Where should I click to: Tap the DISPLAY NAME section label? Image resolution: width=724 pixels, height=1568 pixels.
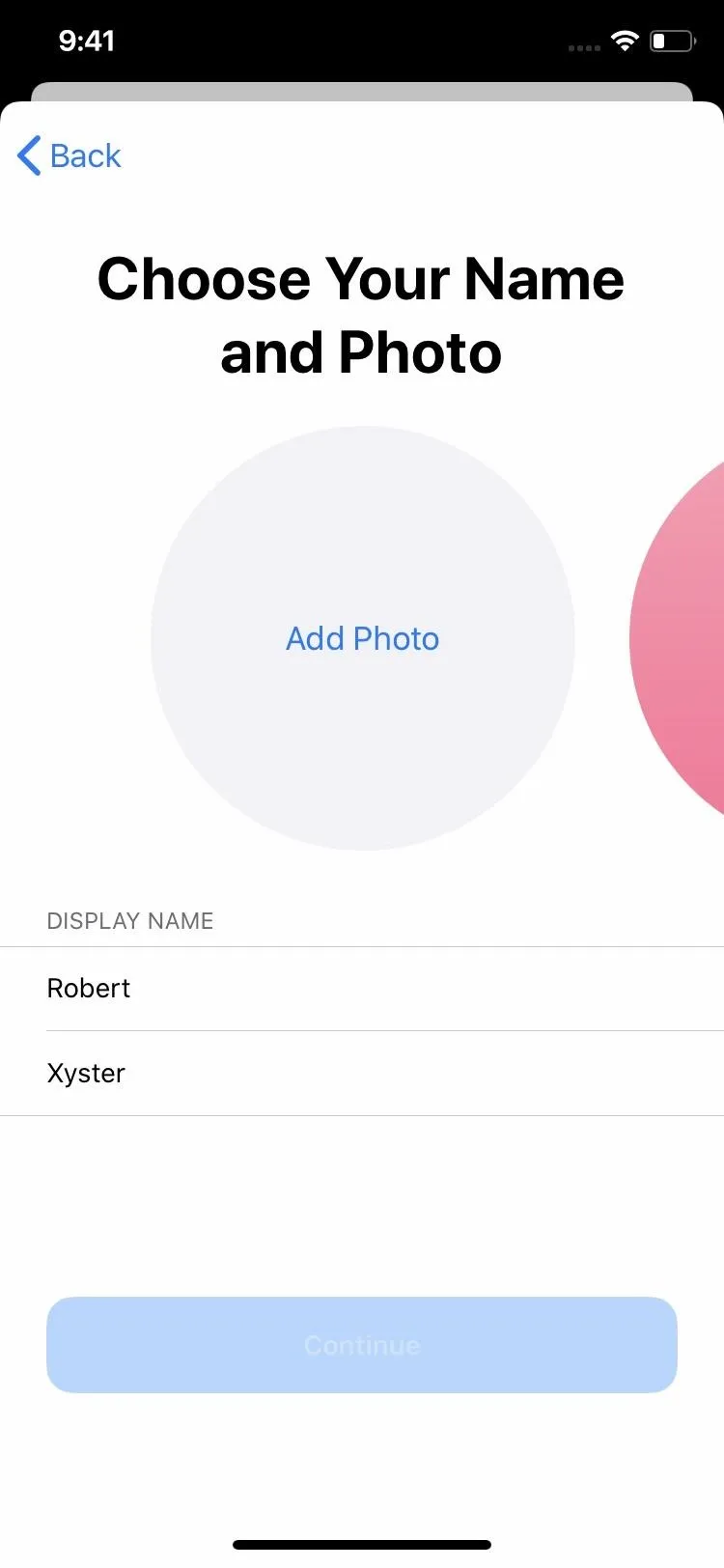[x=130, y=921]
